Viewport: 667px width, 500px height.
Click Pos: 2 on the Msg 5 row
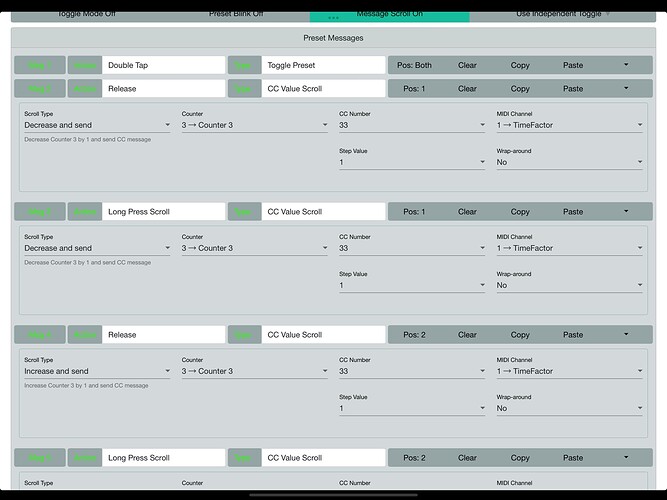point(414,458)
